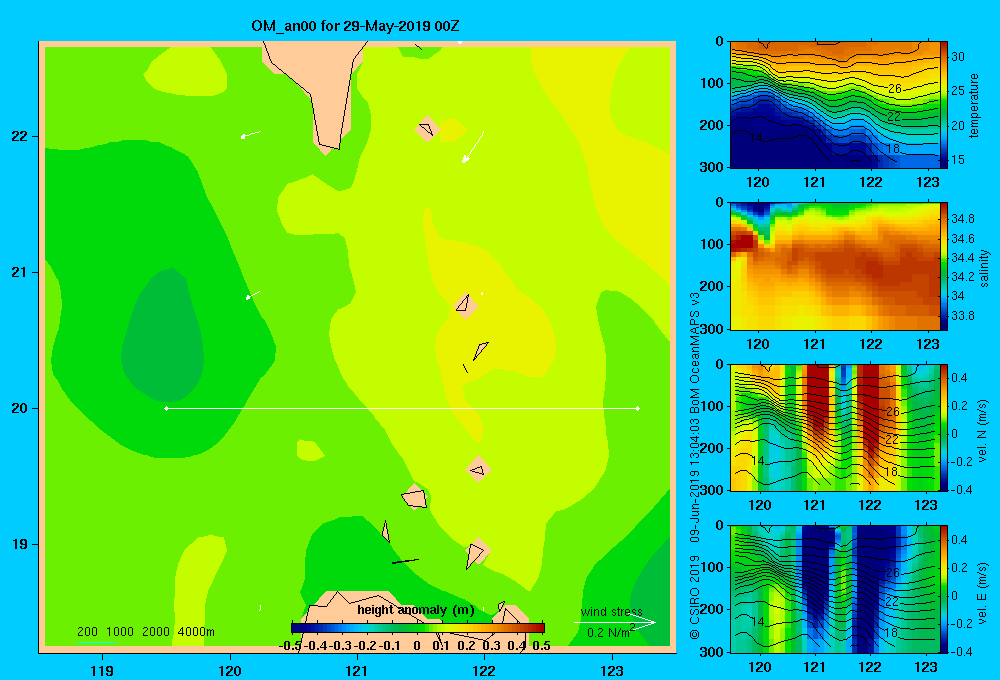Click the "200" depth contour legend entry
The height and width of the screenshot is (680, 1000).
87,632
